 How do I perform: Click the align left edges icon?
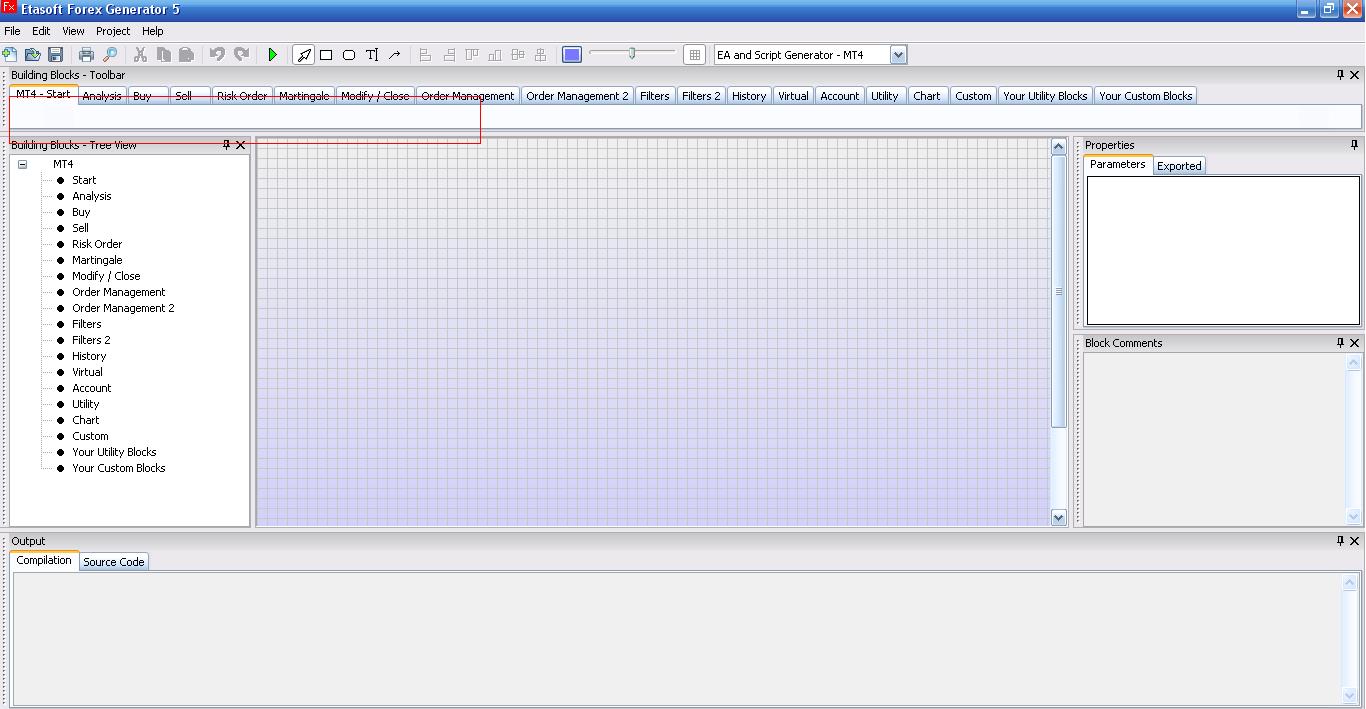[425, 55]
